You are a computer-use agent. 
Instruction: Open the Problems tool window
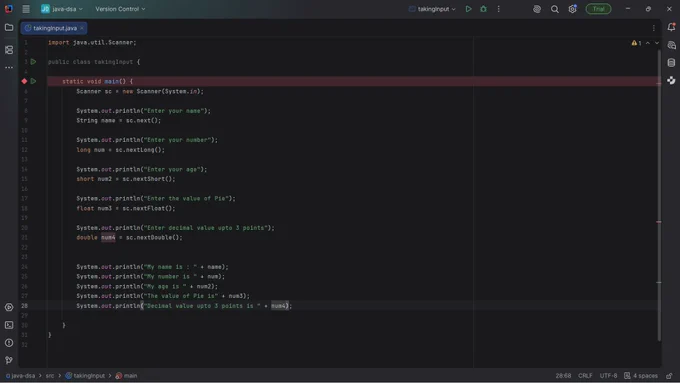(x=9, y=343)
